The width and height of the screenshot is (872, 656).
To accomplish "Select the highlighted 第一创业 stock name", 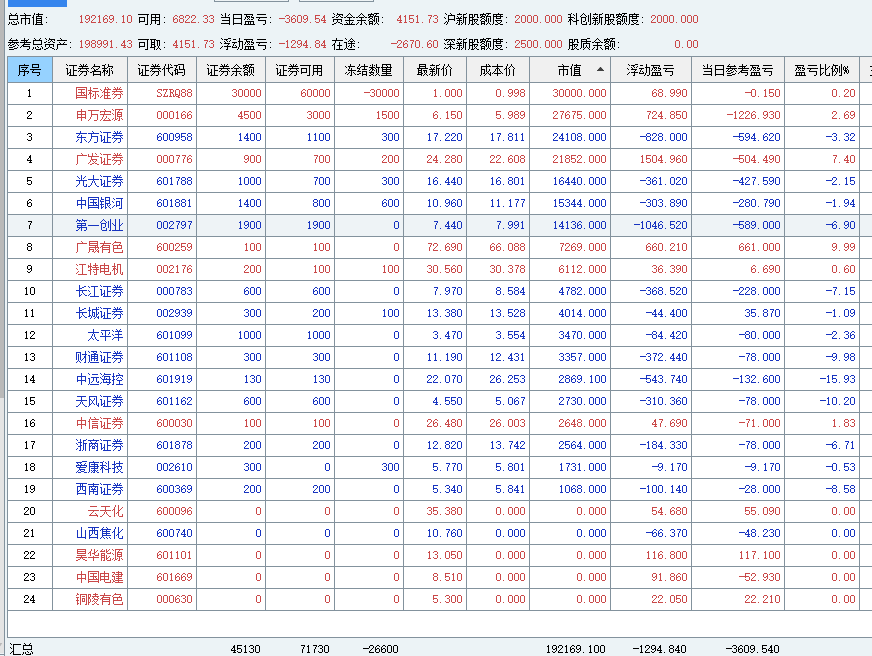I will 99,225.
